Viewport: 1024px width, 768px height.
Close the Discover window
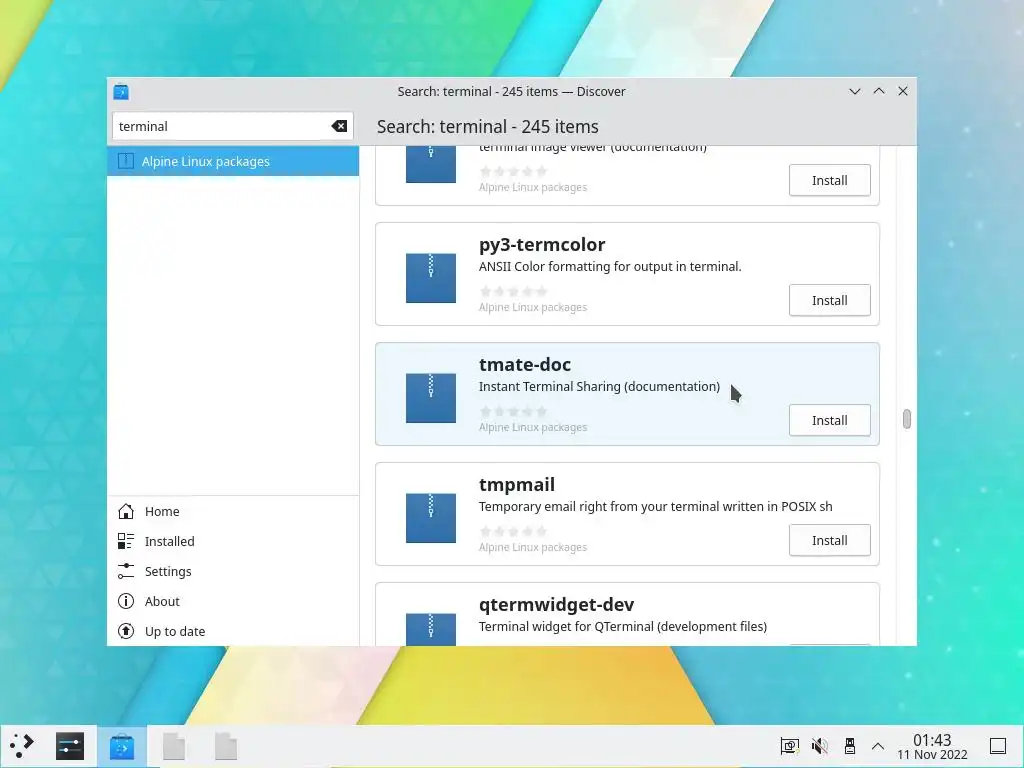[903, 91]
